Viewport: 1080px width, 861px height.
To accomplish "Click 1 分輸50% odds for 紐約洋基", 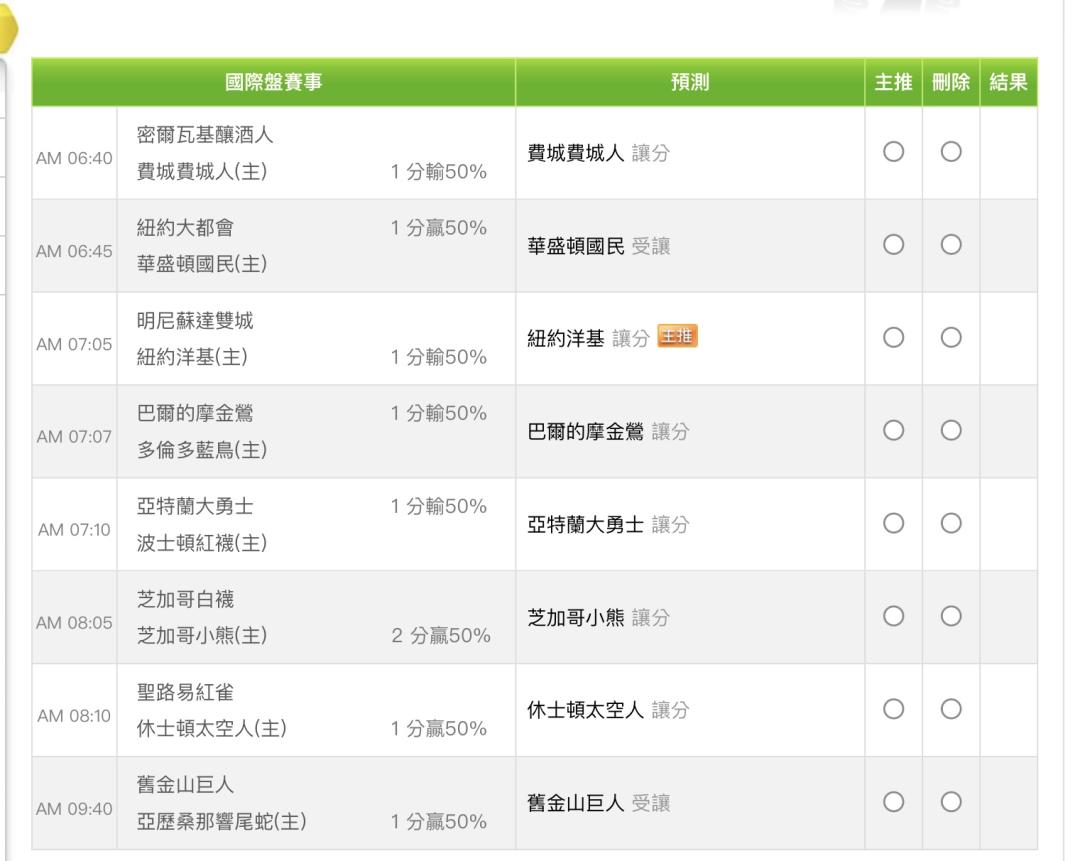I will pos(439,357).
